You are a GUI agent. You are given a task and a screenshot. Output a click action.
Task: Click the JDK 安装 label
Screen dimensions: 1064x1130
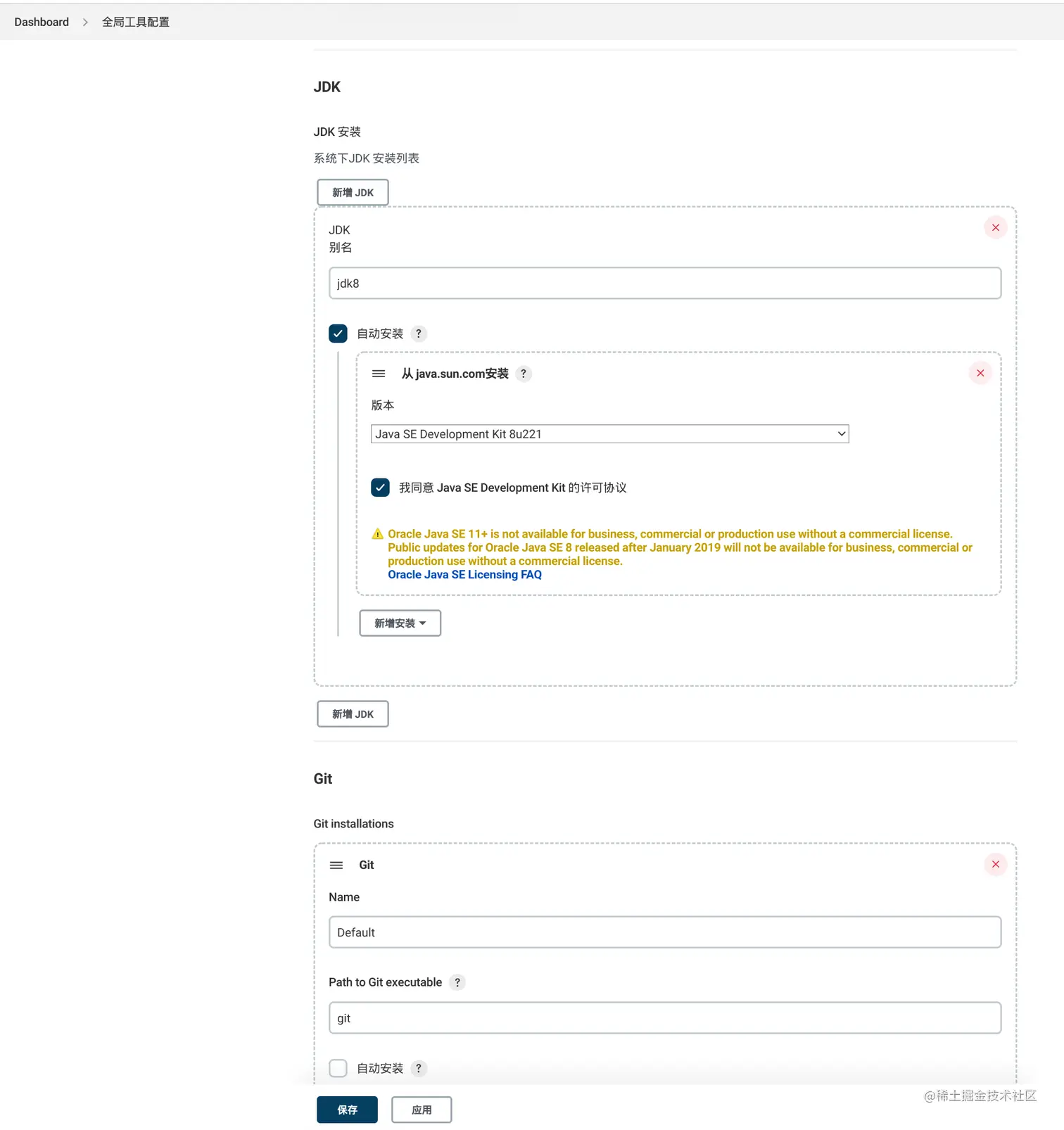pyautogui.click(x=337, y=132)
